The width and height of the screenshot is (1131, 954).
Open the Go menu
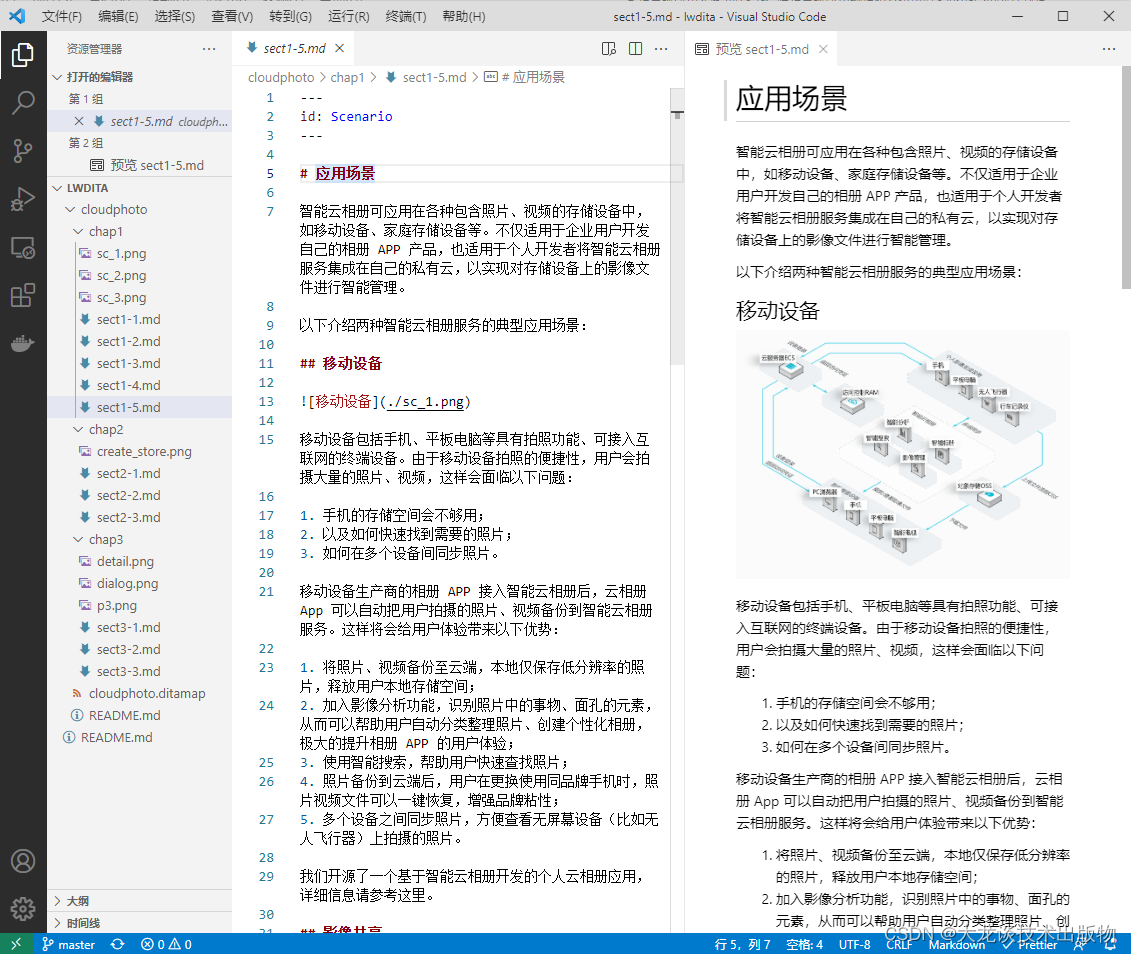point(291,16)
